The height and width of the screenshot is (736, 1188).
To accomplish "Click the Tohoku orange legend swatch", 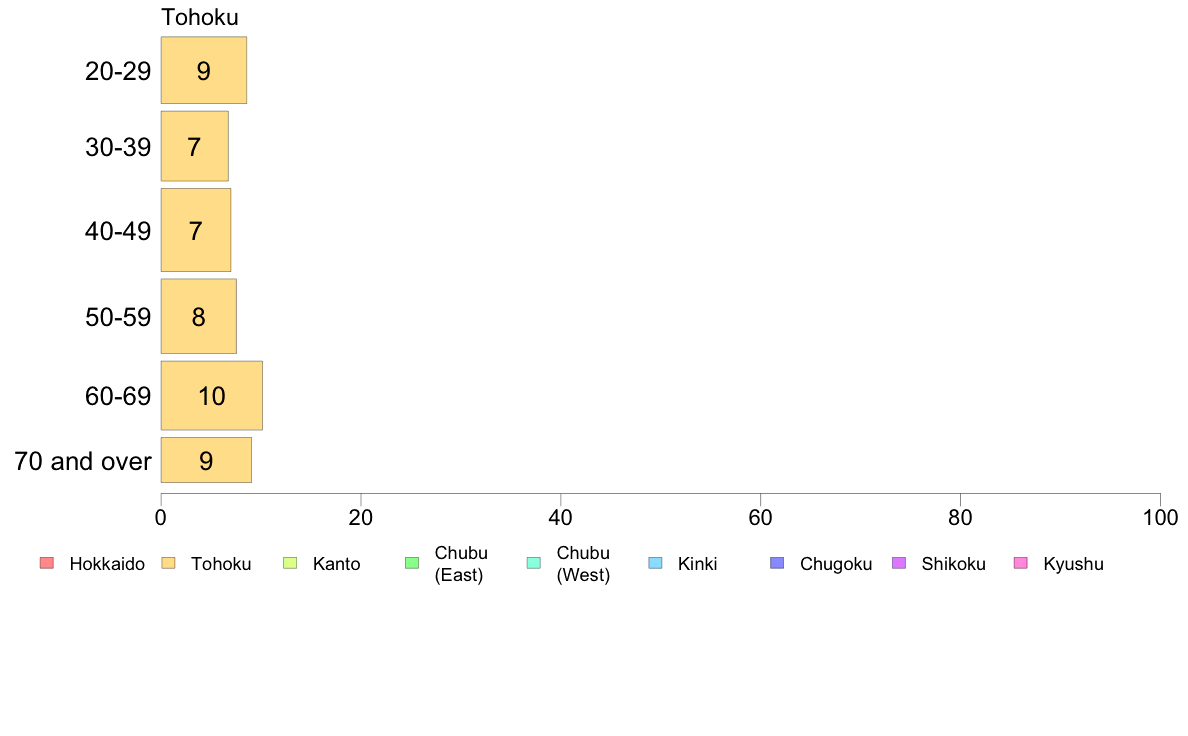I will point(168,563).
